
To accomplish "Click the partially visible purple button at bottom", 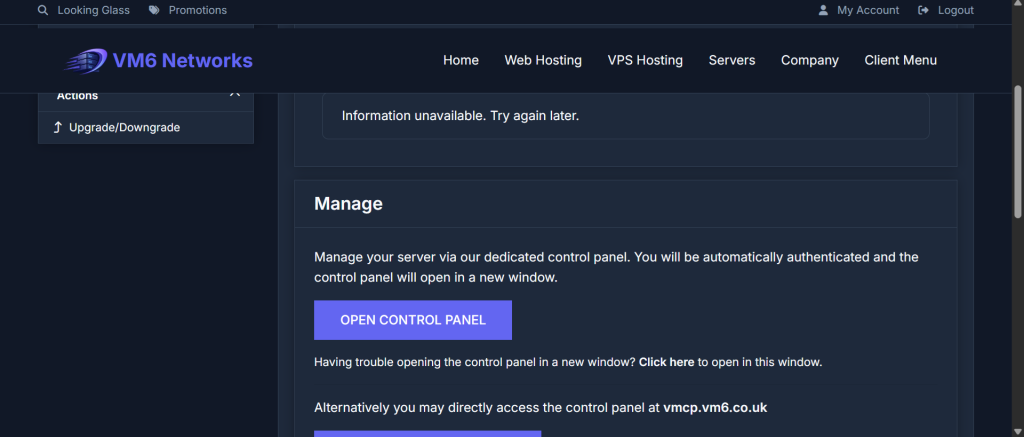I will (x=427, y=433).
